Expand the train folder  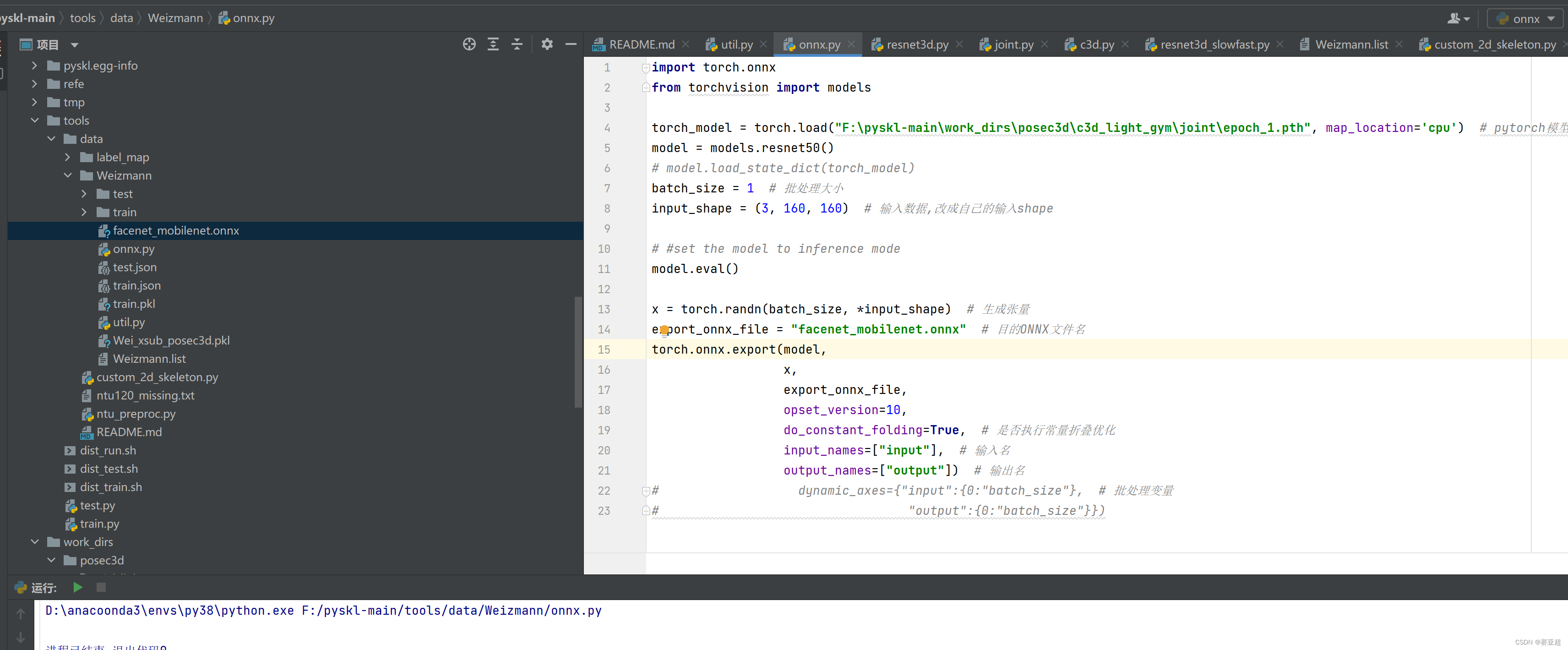[84, 213]
